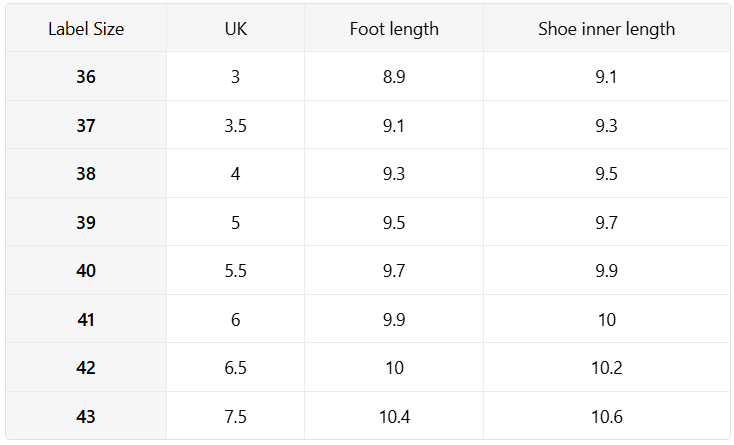Select label size 36 row header
The height and width of the screenshot is (445, 734).
86,77
